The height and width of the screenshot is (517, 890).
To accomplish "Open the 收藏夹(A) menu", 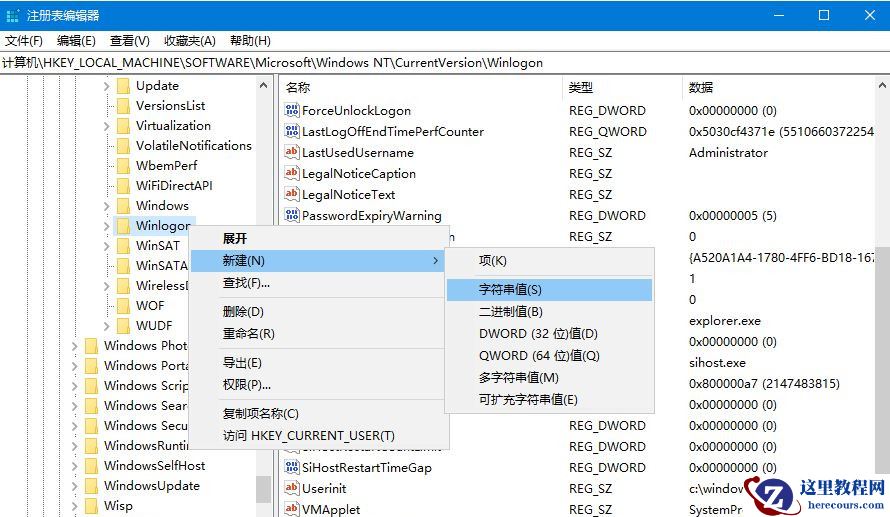I will (190, 41).
